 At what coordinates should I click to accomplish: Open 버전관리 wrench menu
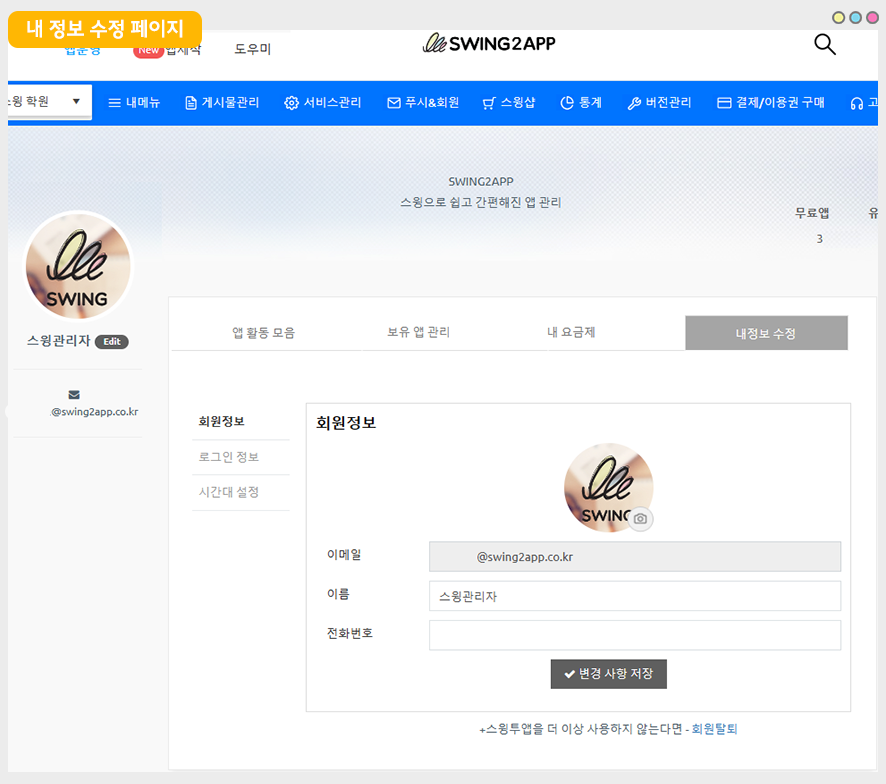(x=659, y=102)
